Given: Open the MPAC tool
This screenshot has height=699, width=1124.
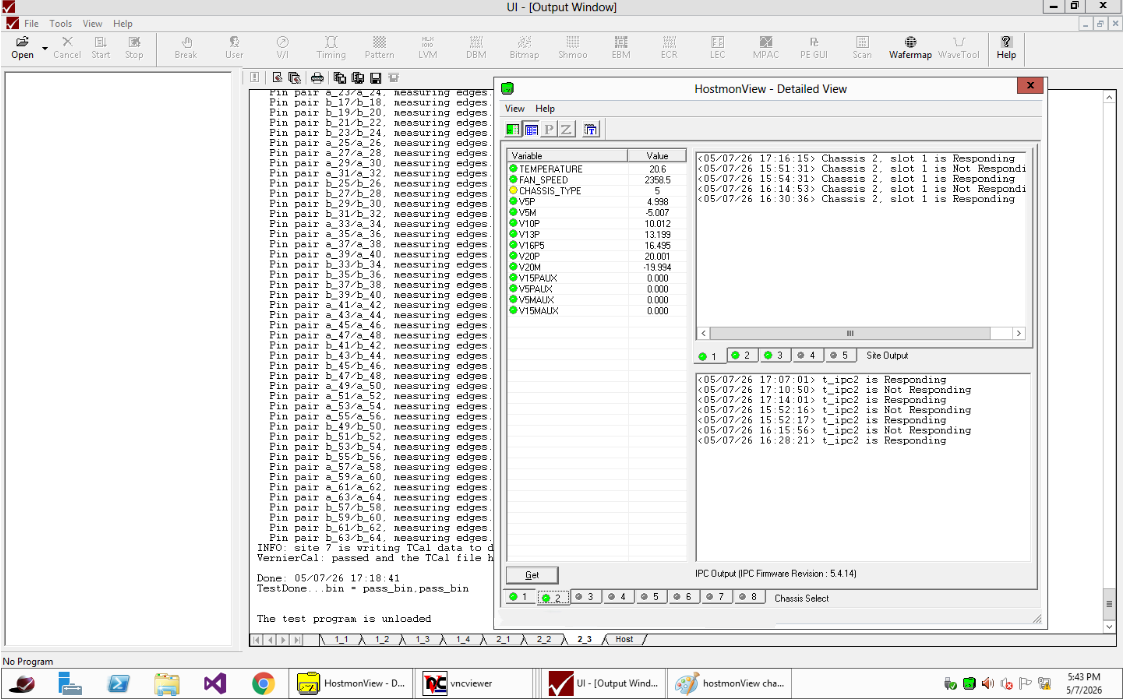Looking at the screenshot, I should point(766,47).
